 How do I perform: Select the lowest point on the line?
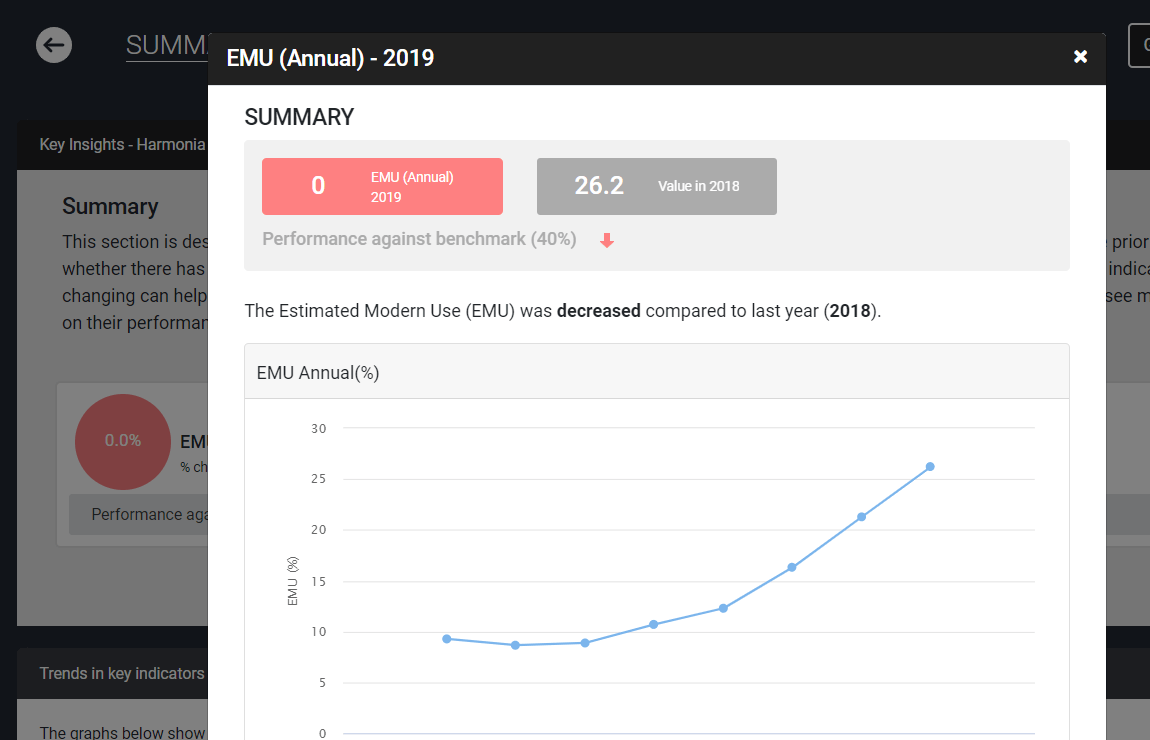click(516, 645)
